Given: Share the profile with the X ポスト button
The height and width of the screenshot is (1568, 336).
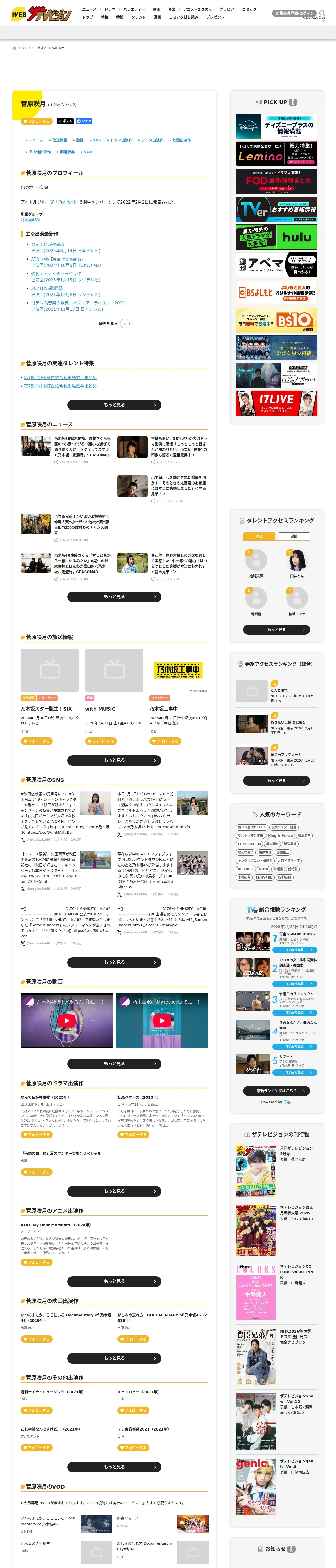Looking at the screenshot, I should [65, 121].
